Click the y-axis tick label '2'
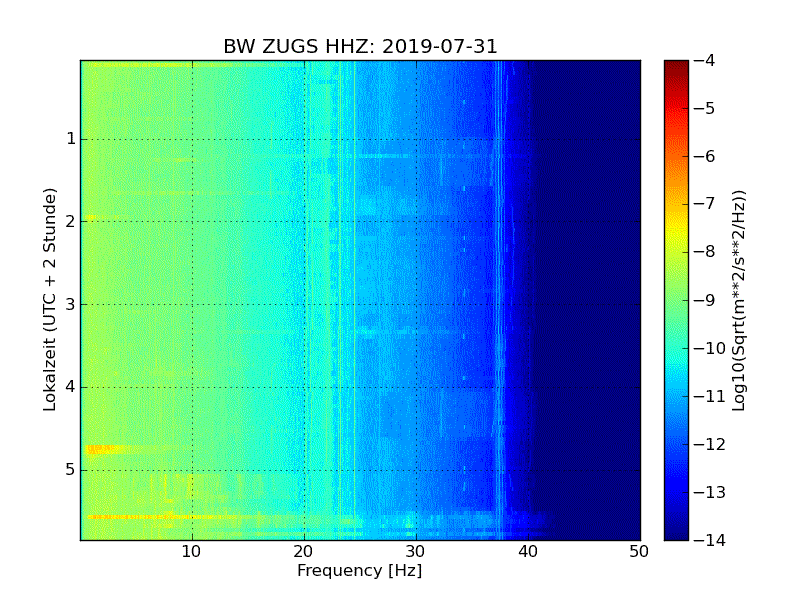800x600 pixels. pos(71,221)
